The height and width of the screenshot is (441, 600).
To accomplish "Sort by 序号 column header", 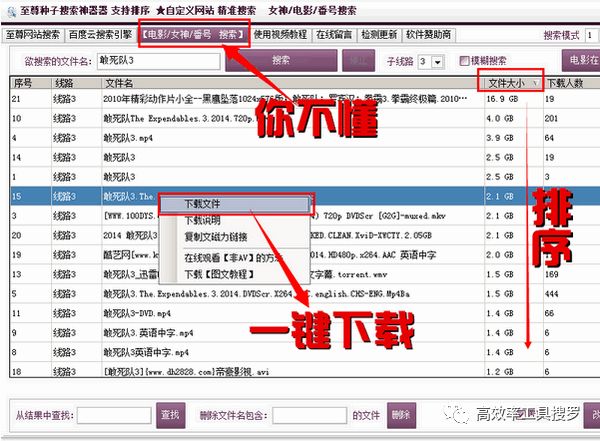I will pyautogui.click(x=31, y=83).
